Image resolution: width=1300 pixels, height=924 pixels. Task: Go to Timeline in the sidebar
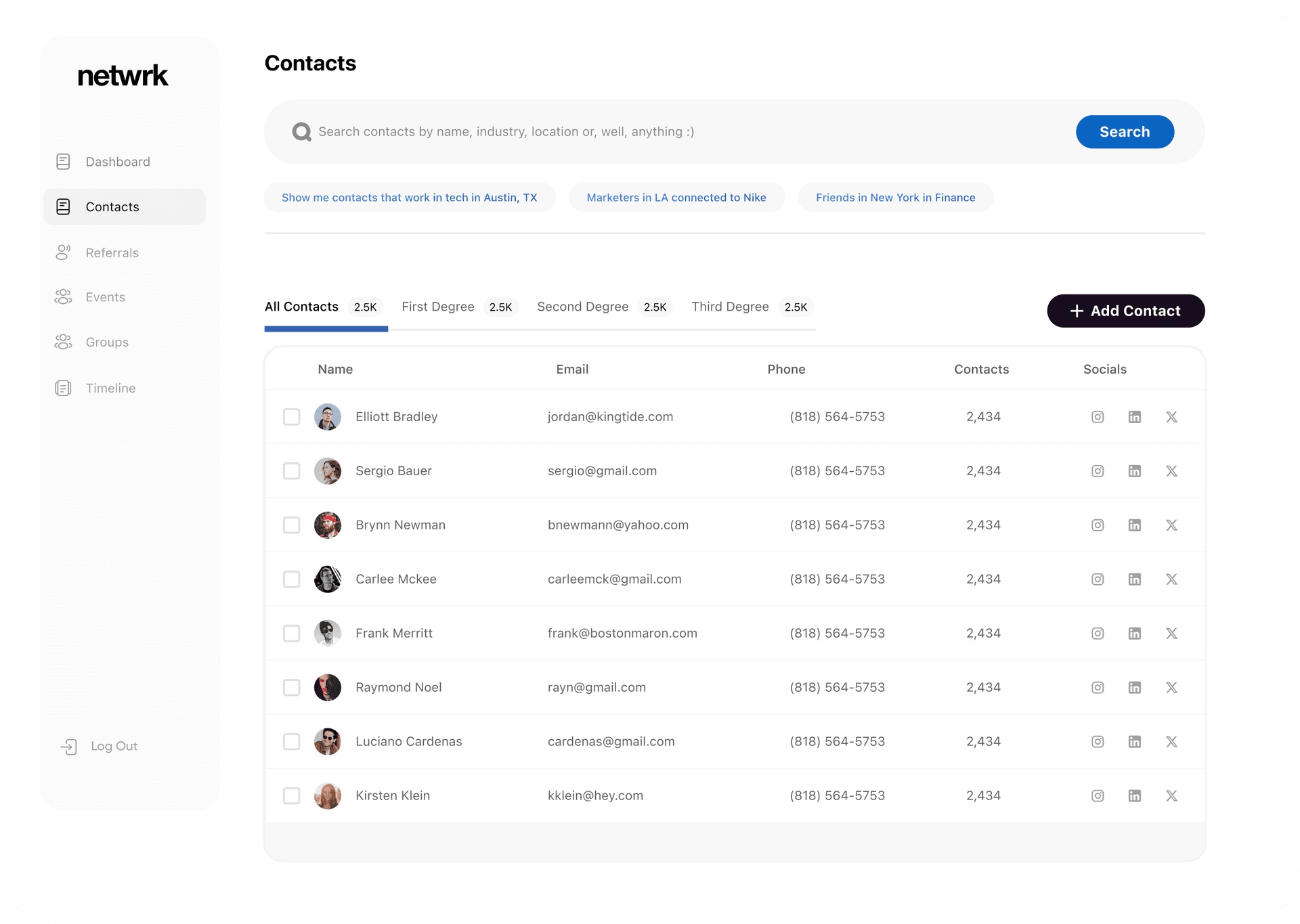[110, 389]
